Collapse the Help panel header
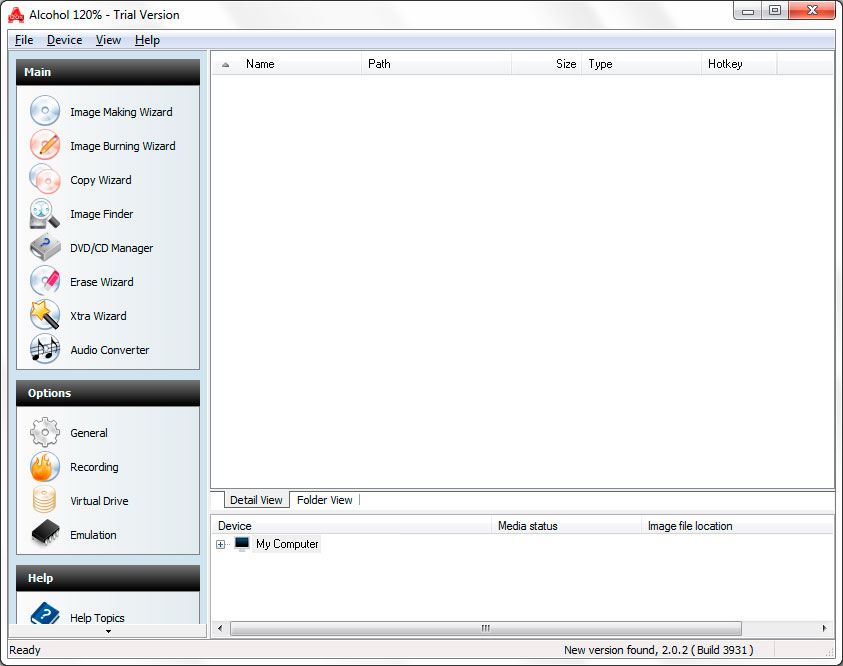The image size is (843, 666). (108, 578)
